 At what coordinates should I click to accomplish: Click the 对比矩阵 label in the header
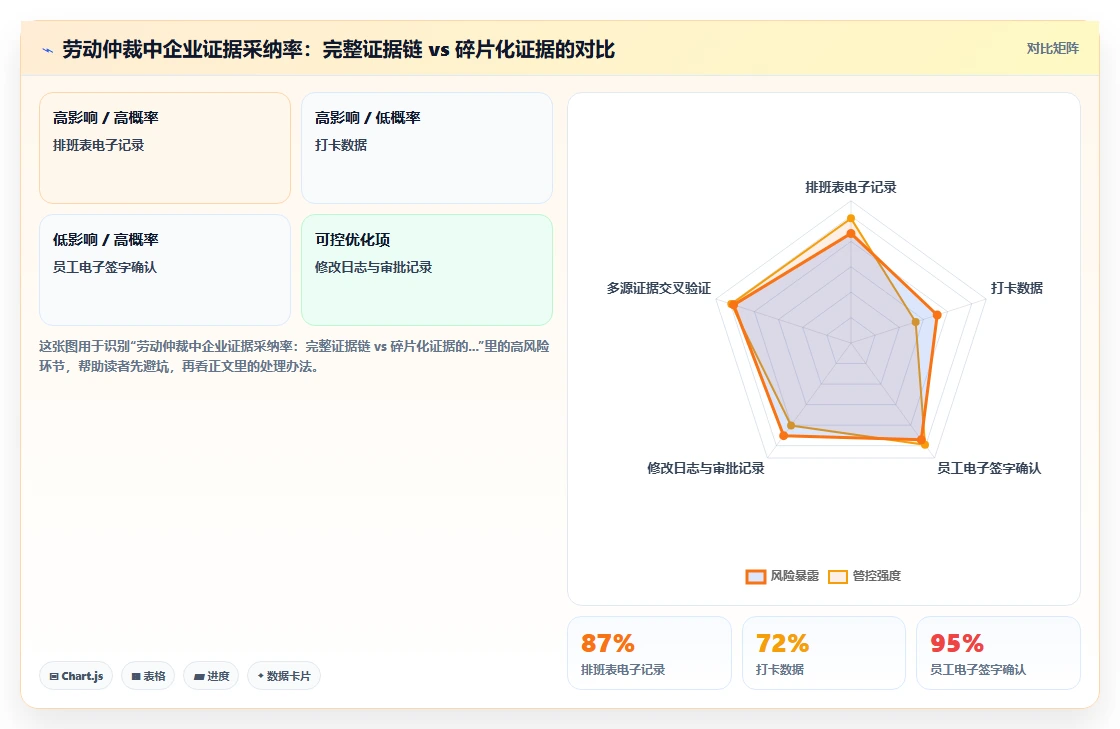tap(1052, 49)
